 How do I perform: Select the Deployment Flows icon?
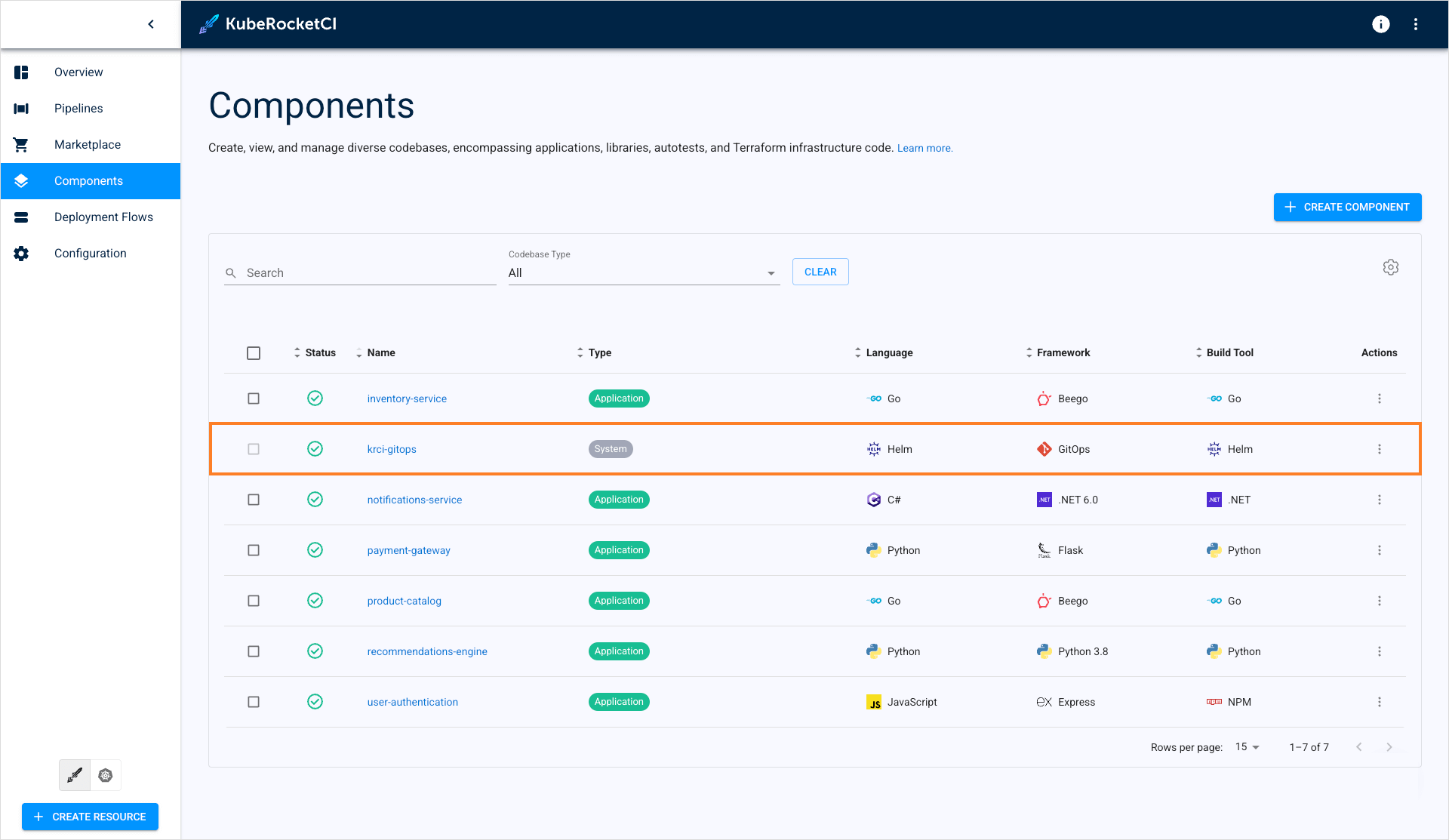20,217
